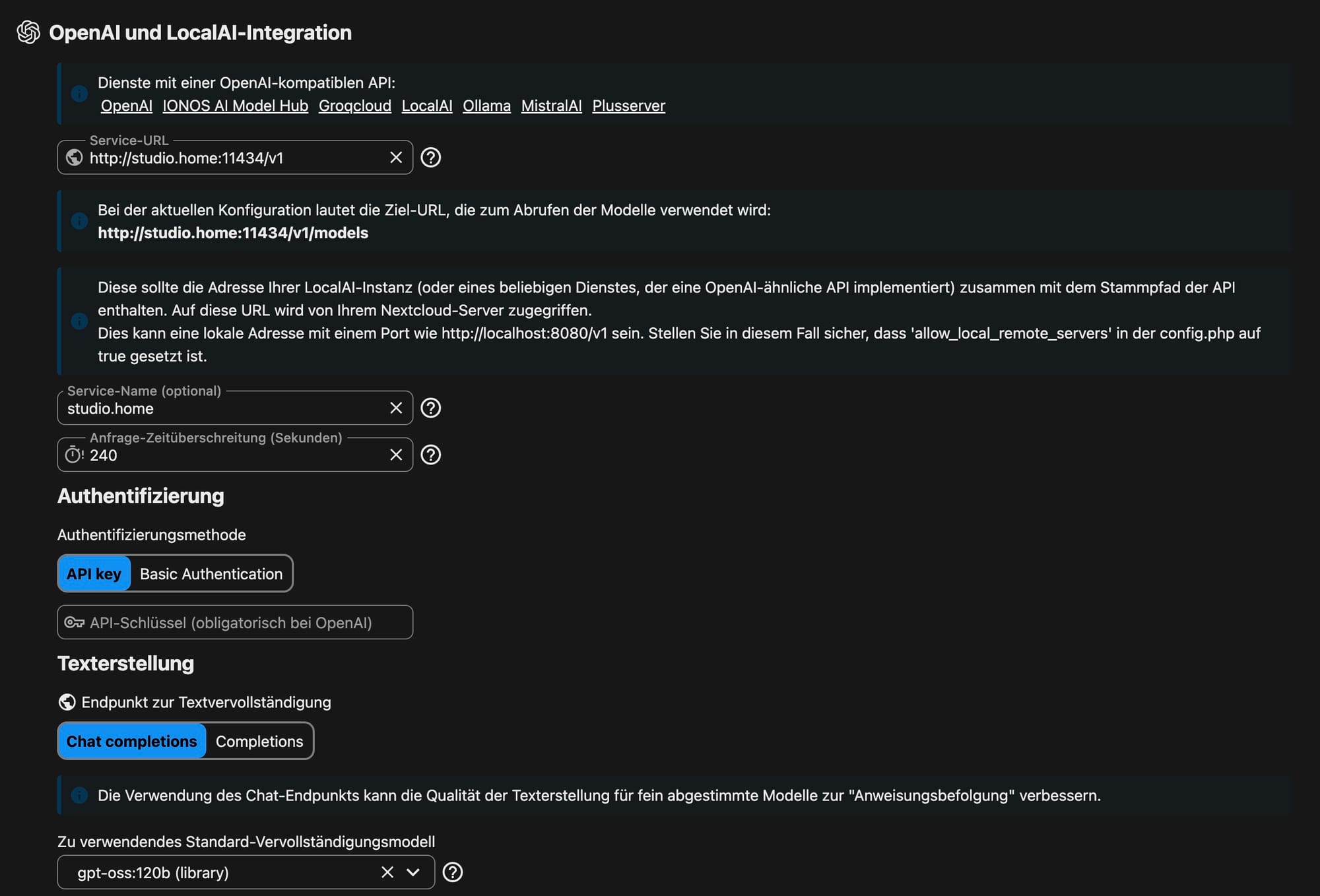This screenshot has width=1320, height=896.
Task: Open help for default completion model
Action: click(x=453, y=872)
